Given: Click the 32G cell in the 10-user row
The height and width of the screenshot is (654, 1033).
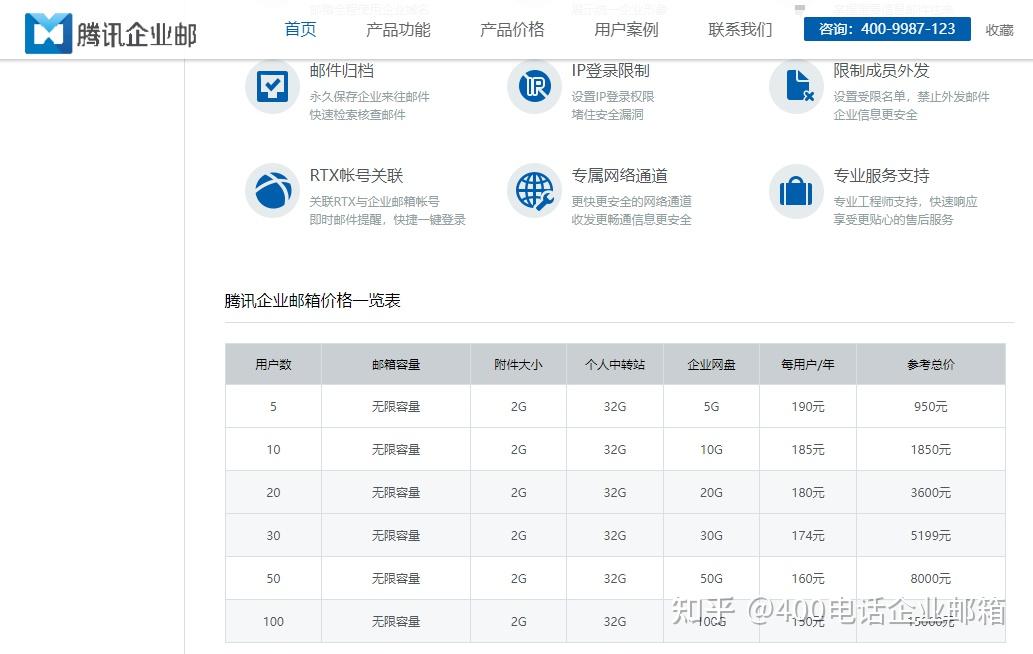Looking at the screenshot, I should pos(615,449).
